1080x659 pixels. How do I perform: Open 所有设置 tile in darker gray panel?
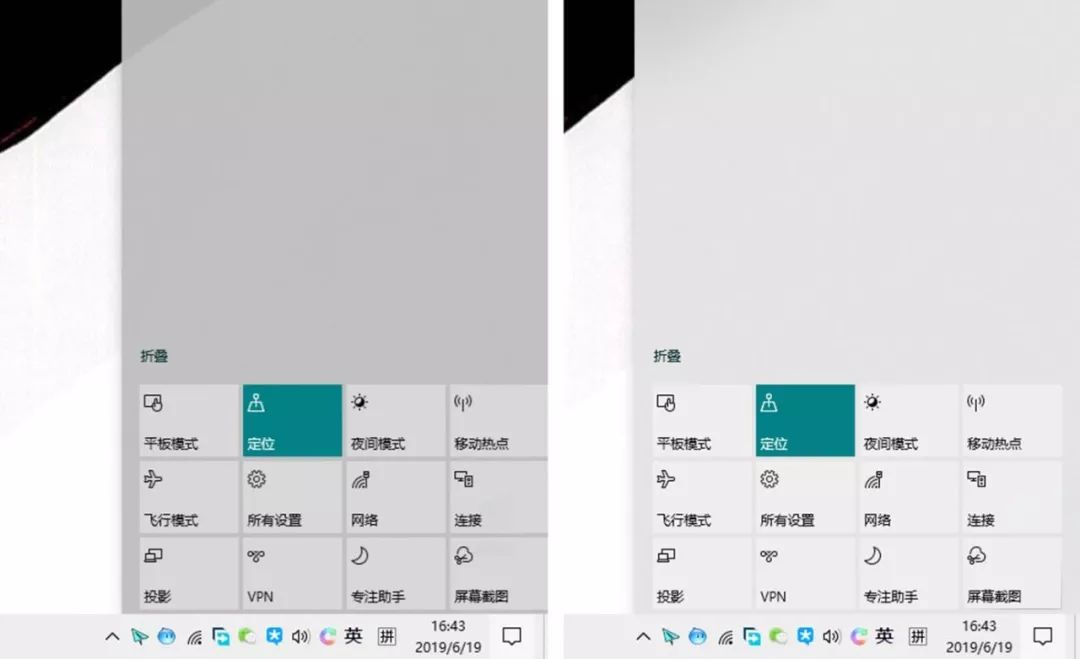[292, 497]
